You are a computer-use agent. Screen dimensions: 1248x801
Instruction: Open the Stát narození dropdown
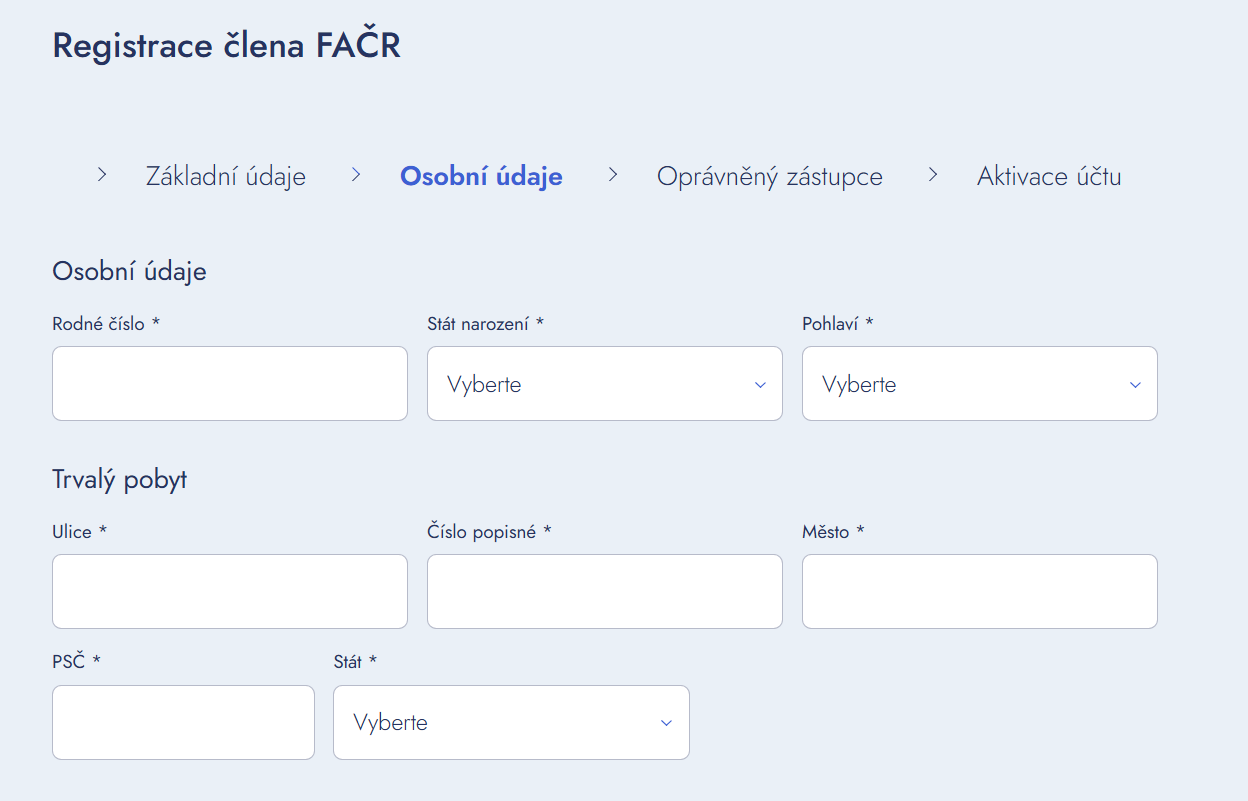tap(604, 384)
